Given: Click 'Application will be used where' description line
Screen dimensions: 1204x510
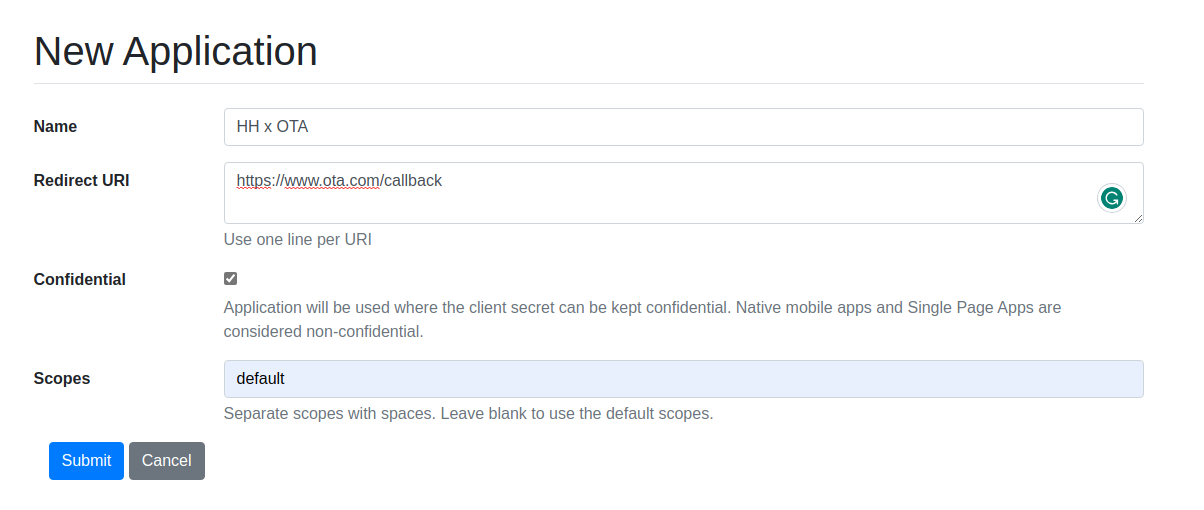Looking at the screenshot, I should click(x=642, y=308).
